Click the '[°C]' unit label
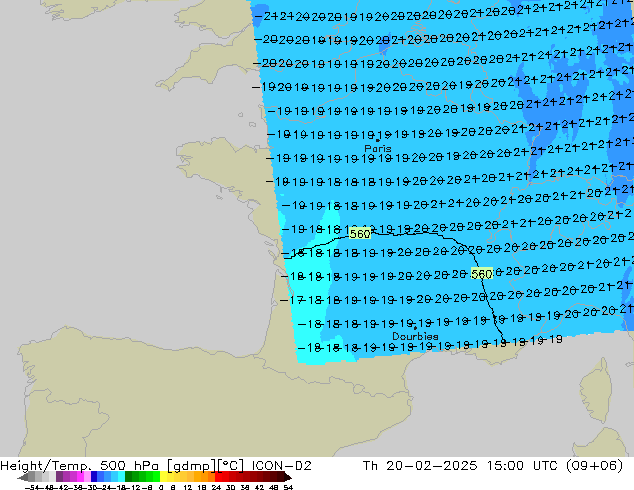The image size is (634, 490). [x=230, y=466]
